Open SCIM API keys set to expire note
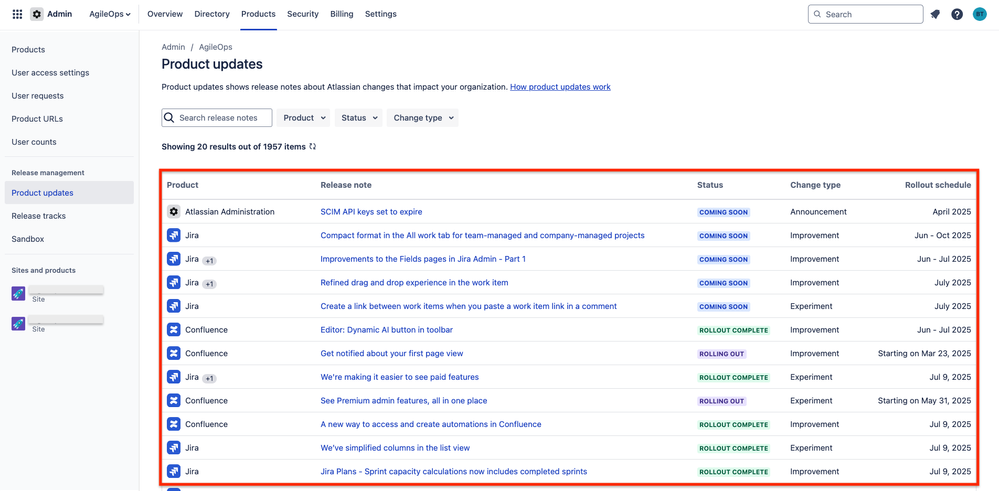The height and width of the screenshot is (491, 999). pos(371,212)
